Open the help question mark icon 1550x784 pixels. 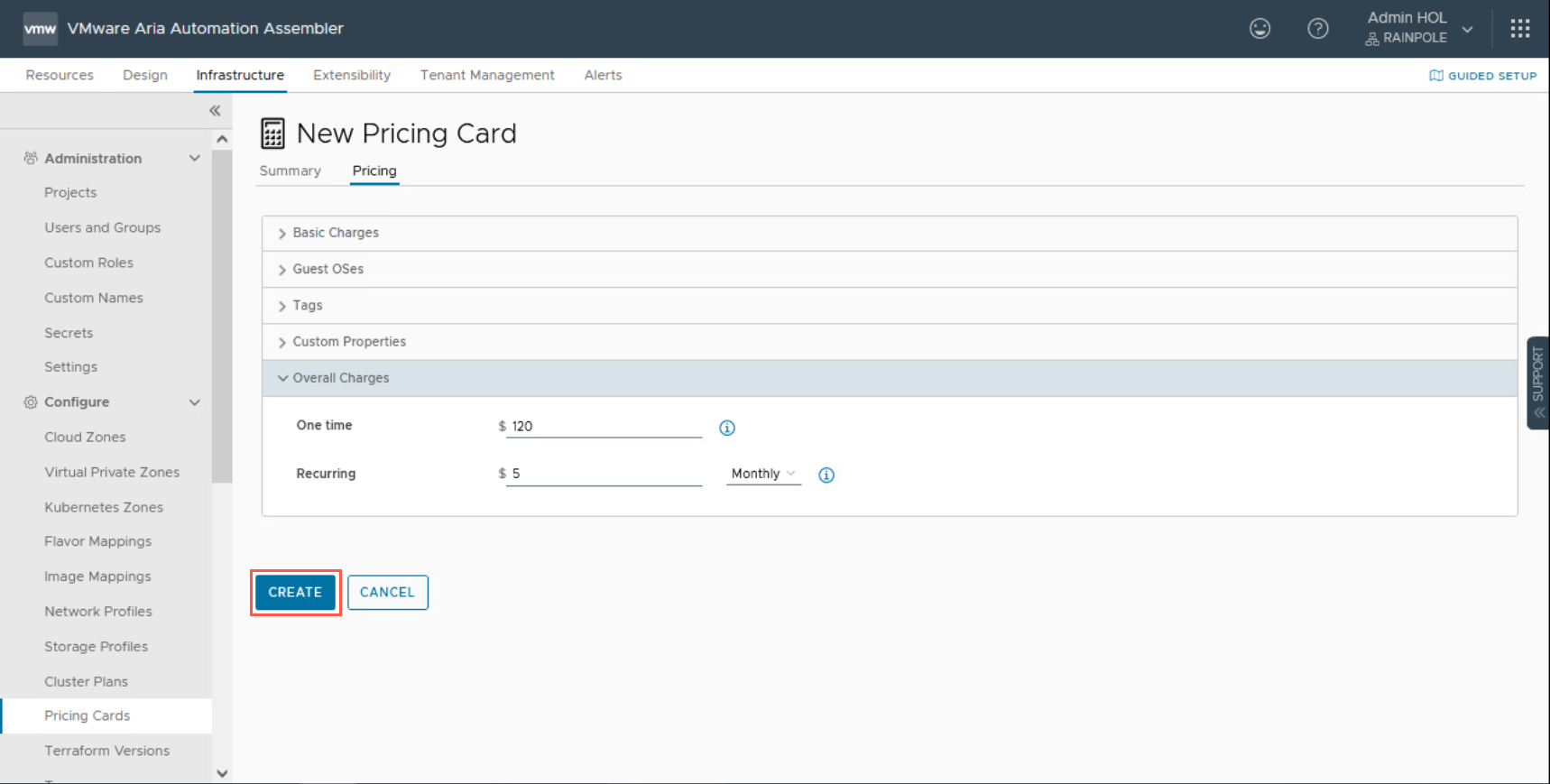pyautogui.click(x=1317, y=29)
